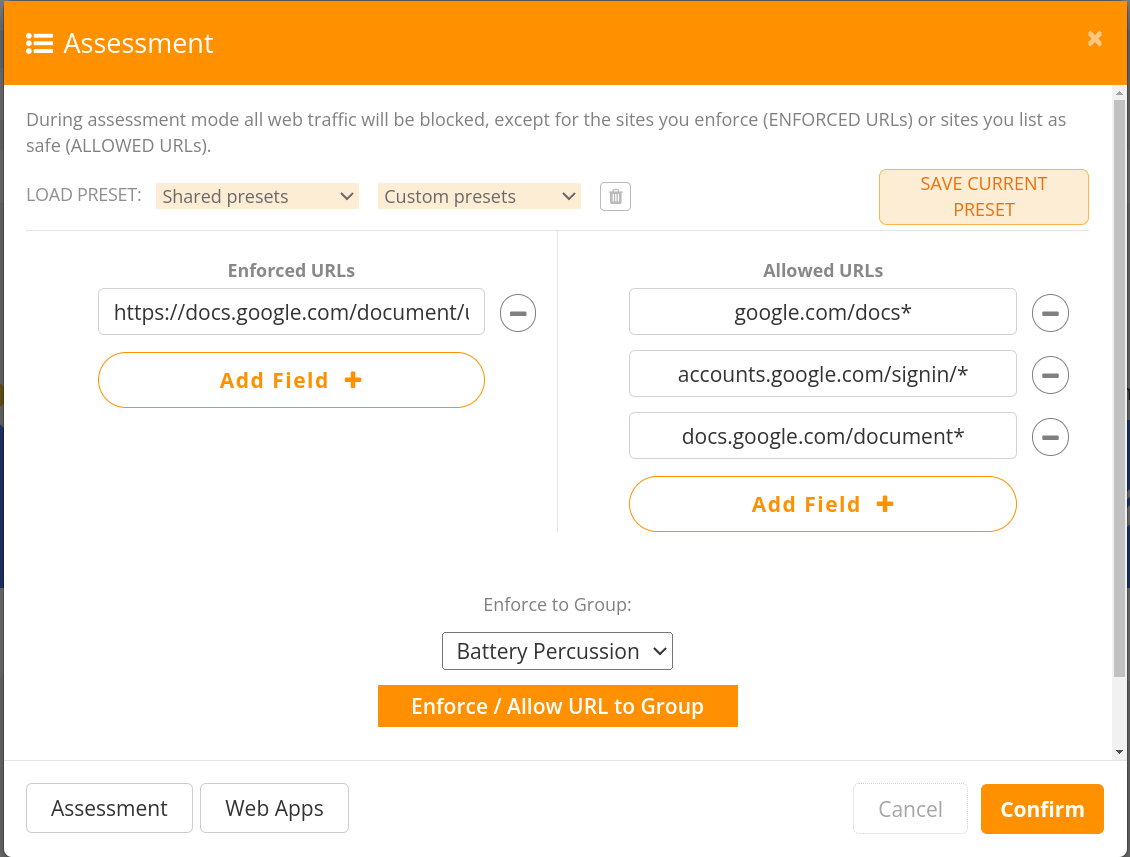Remove the enforced docs.google.com/document URL field
The width and height of the screenshot is (1130, 857).
[x=518, y=314]
